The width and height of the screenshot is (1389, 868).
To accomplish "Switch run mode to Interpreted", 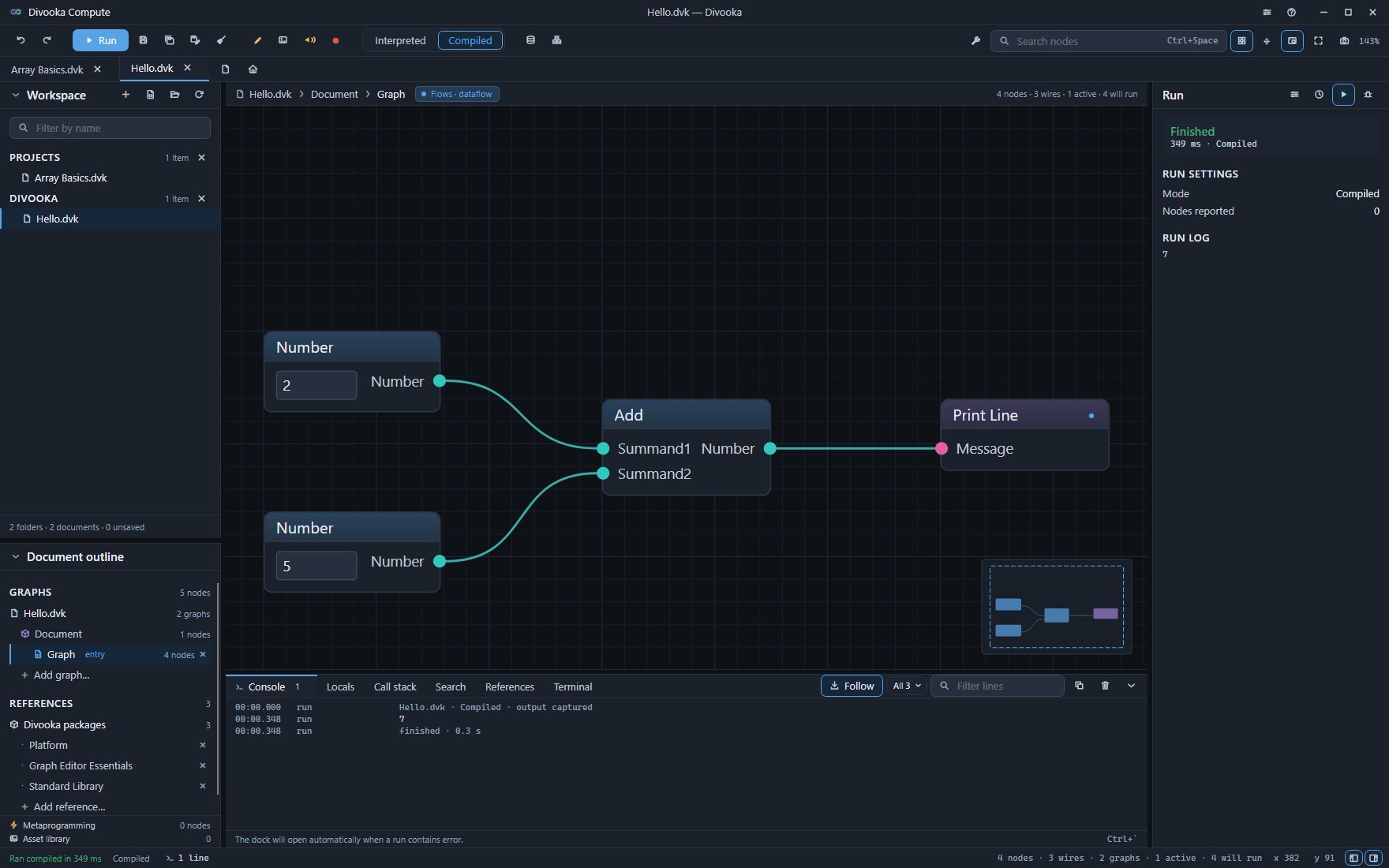I will click(400, 40).
